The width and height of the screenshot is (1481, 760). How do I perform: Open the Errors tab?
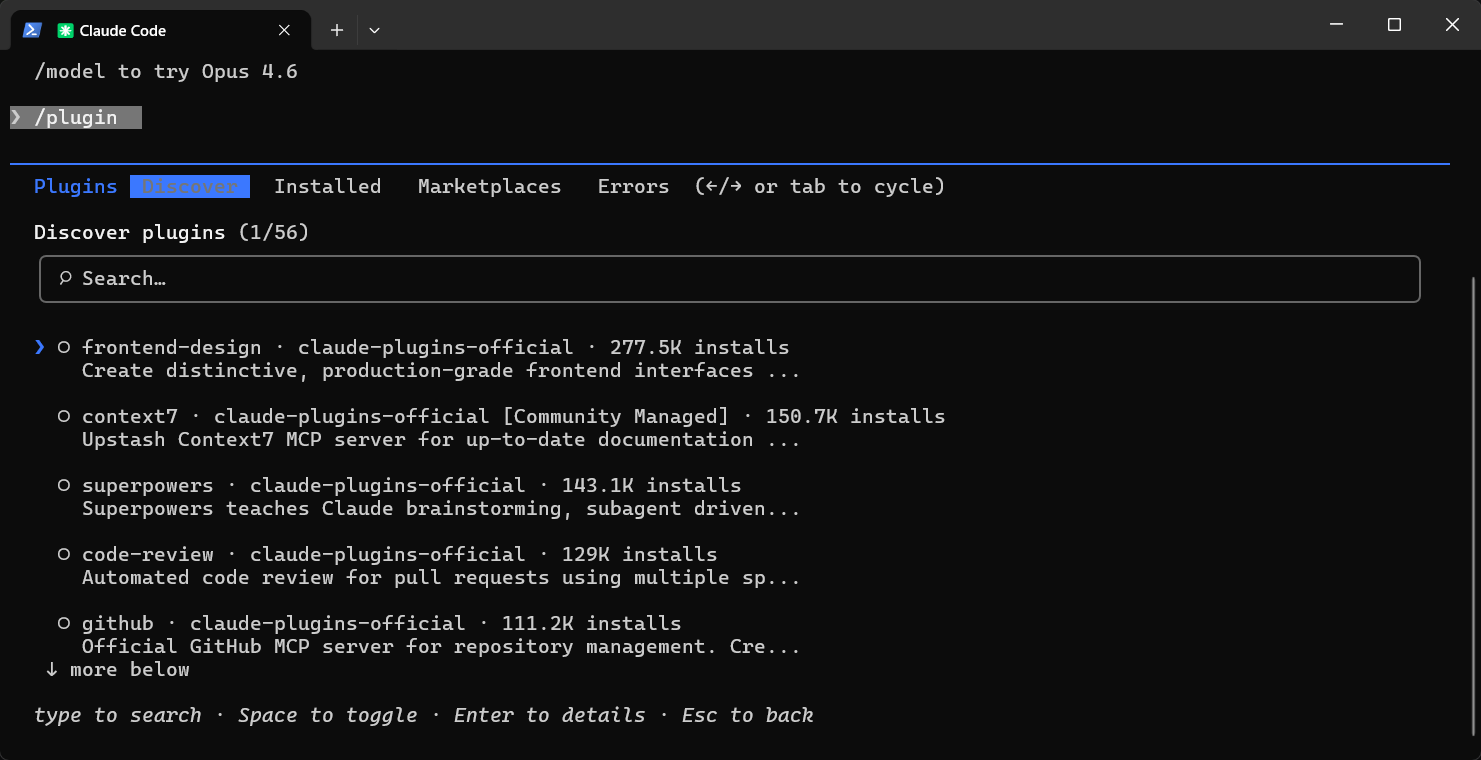pyautogui.click(x=634, y=186)
